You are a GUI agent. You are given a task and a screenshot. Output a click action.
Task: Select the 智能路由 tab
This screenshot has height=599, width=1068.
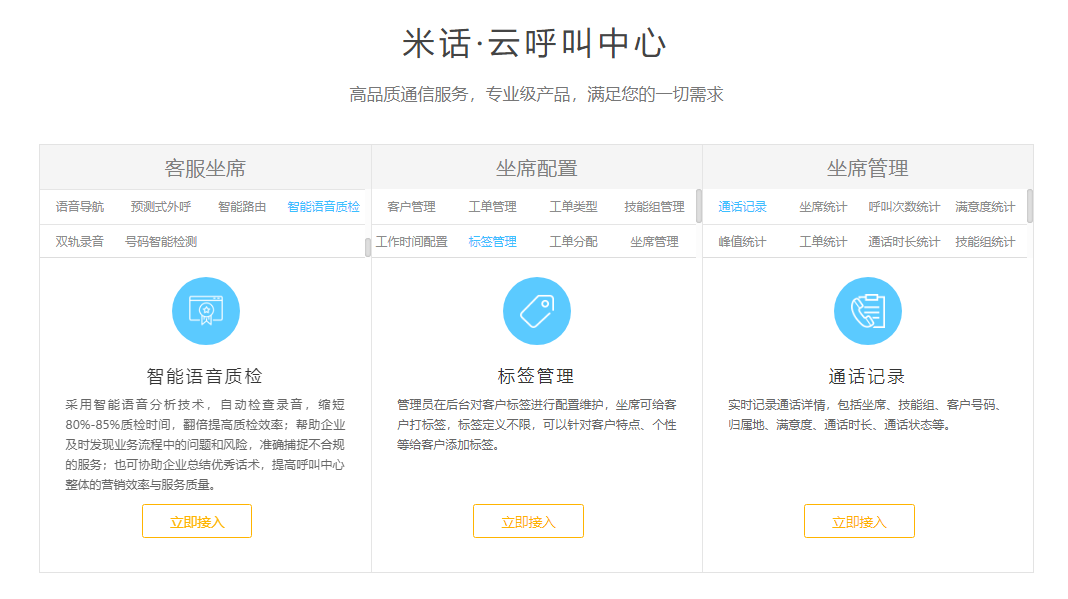[242, 206]
